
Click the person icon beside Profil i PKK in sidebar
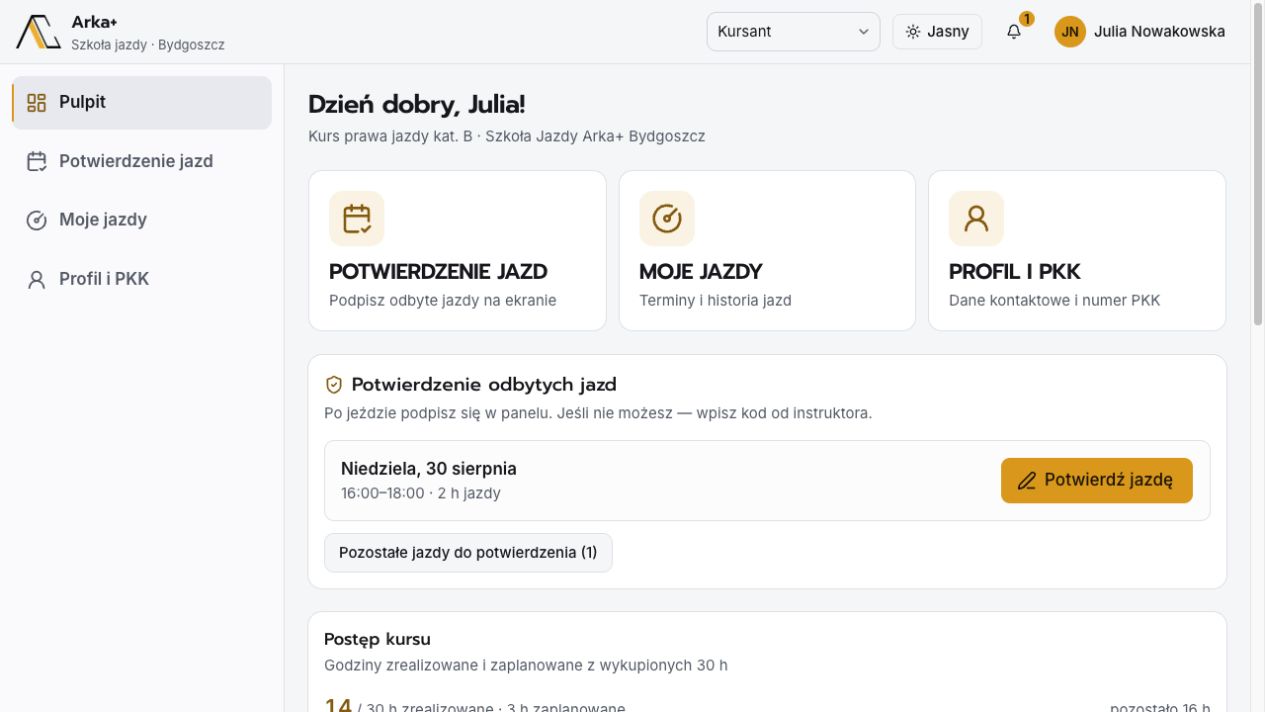[x=37, y=279]
